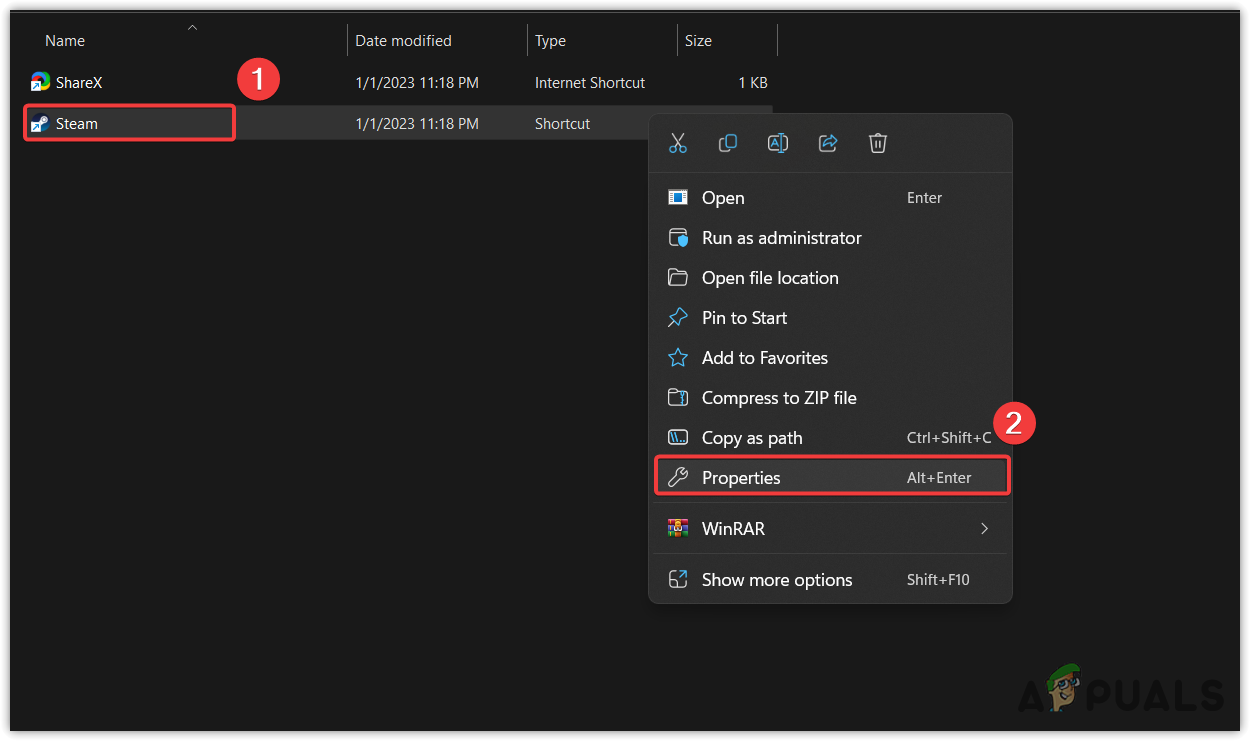The image size is (1250, 741).
Task: Click the Run as administrator shield icon
Action: click(678, 238)
